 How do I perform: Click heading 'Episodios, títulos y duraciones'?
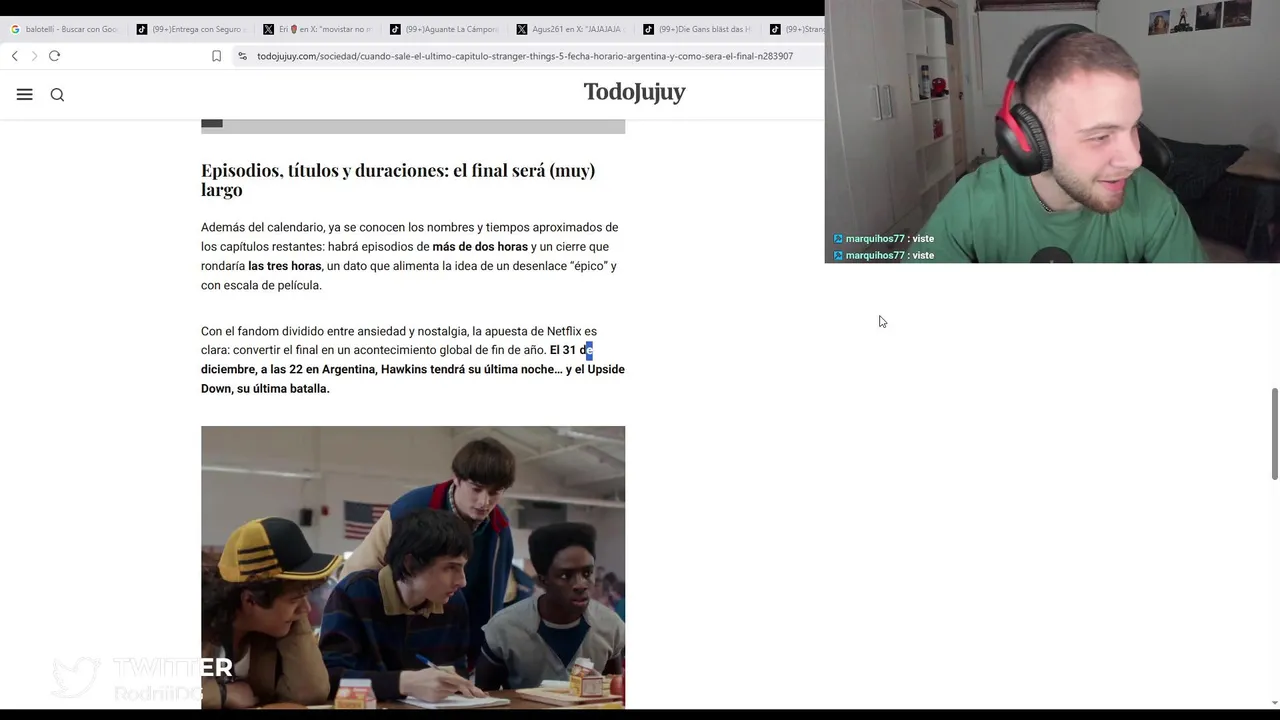click(398, 180)
